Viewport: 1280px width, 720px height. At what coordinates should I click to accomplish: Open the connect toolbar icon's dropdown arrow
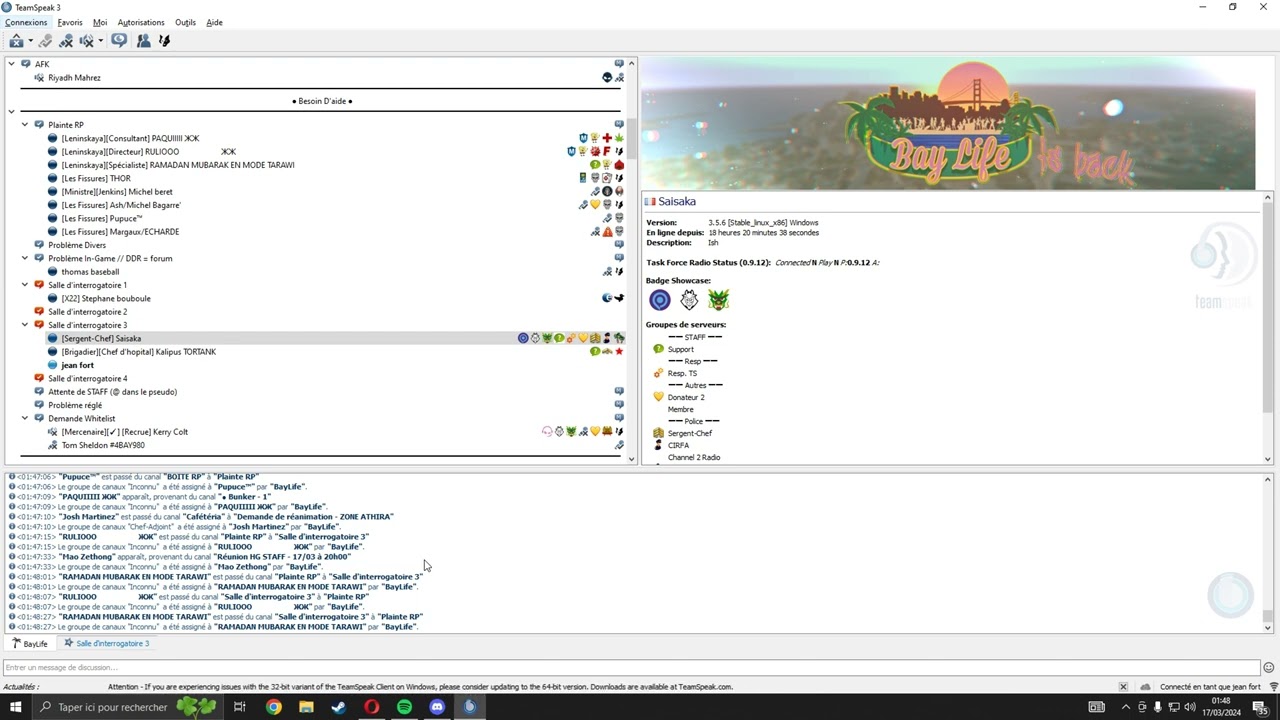click(30, 41)
